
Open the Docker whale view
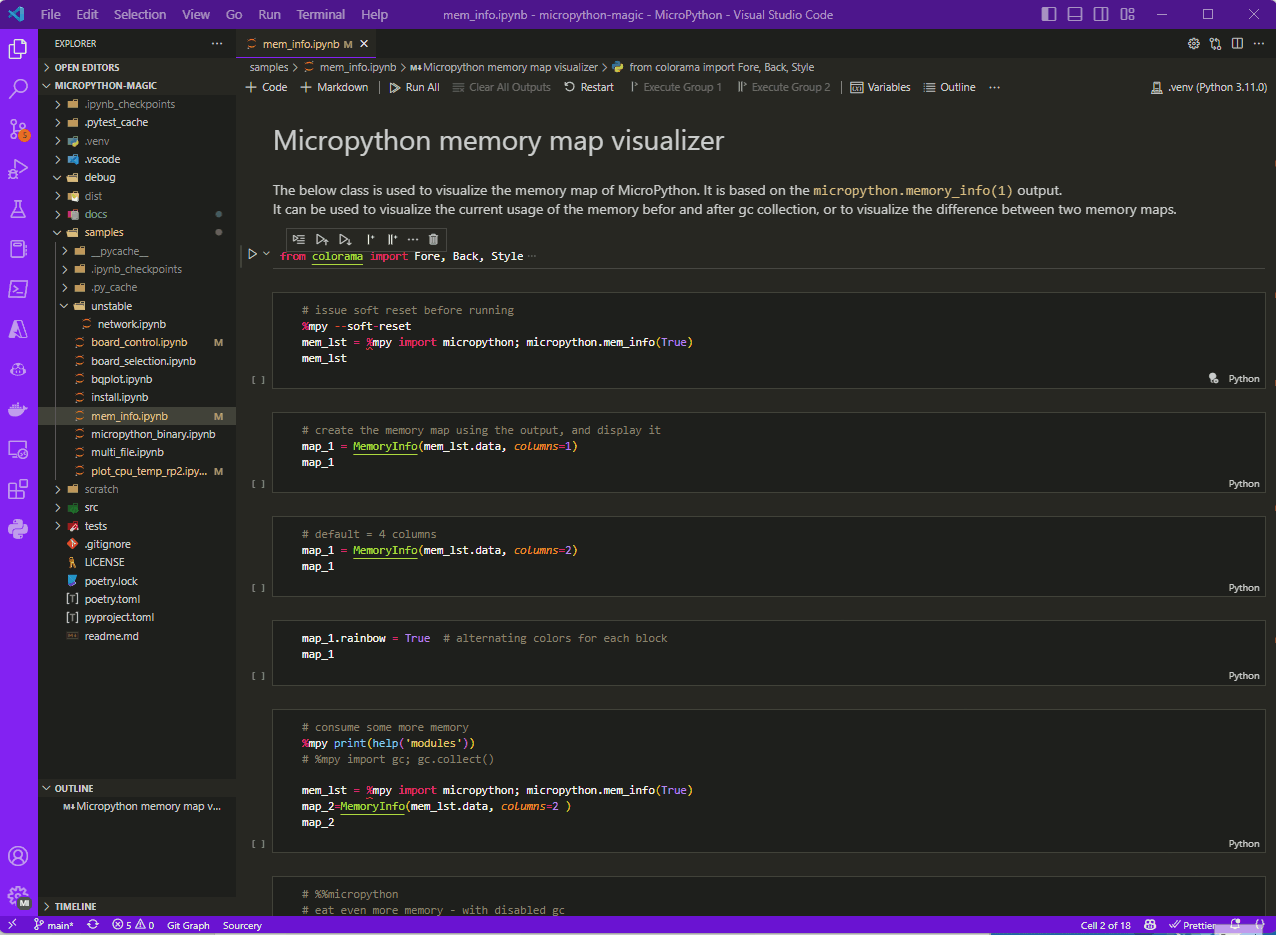(x=18, y=409)
